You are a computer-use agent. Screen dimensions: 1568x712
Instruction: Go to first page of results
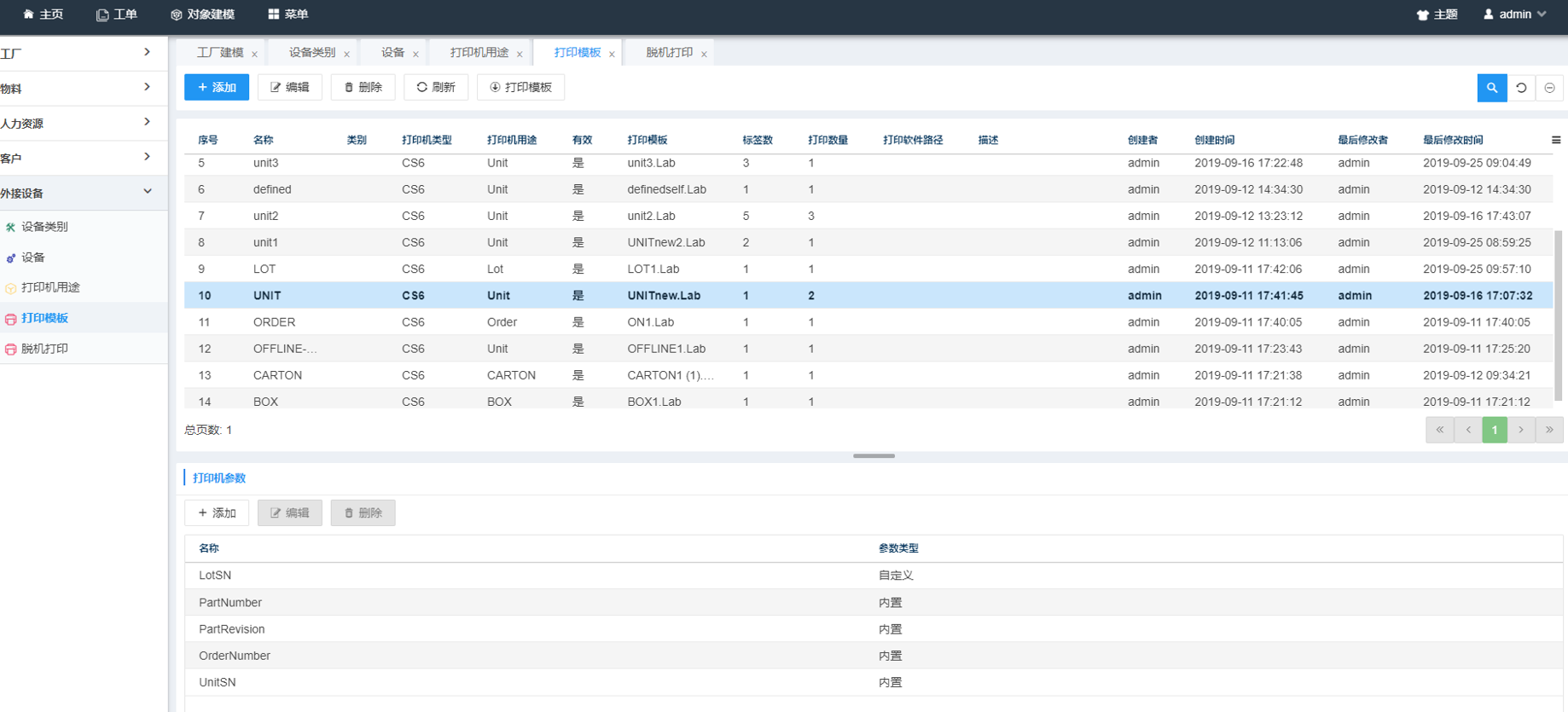(1439, 430)
